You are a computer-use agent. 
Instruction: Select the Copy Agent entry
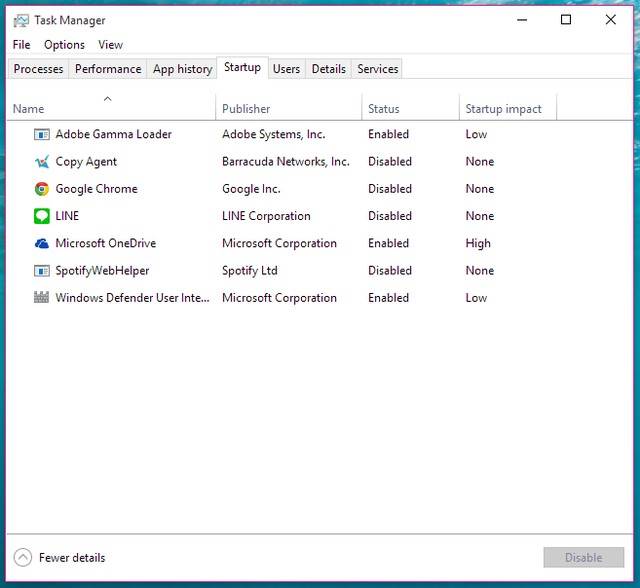86,162
